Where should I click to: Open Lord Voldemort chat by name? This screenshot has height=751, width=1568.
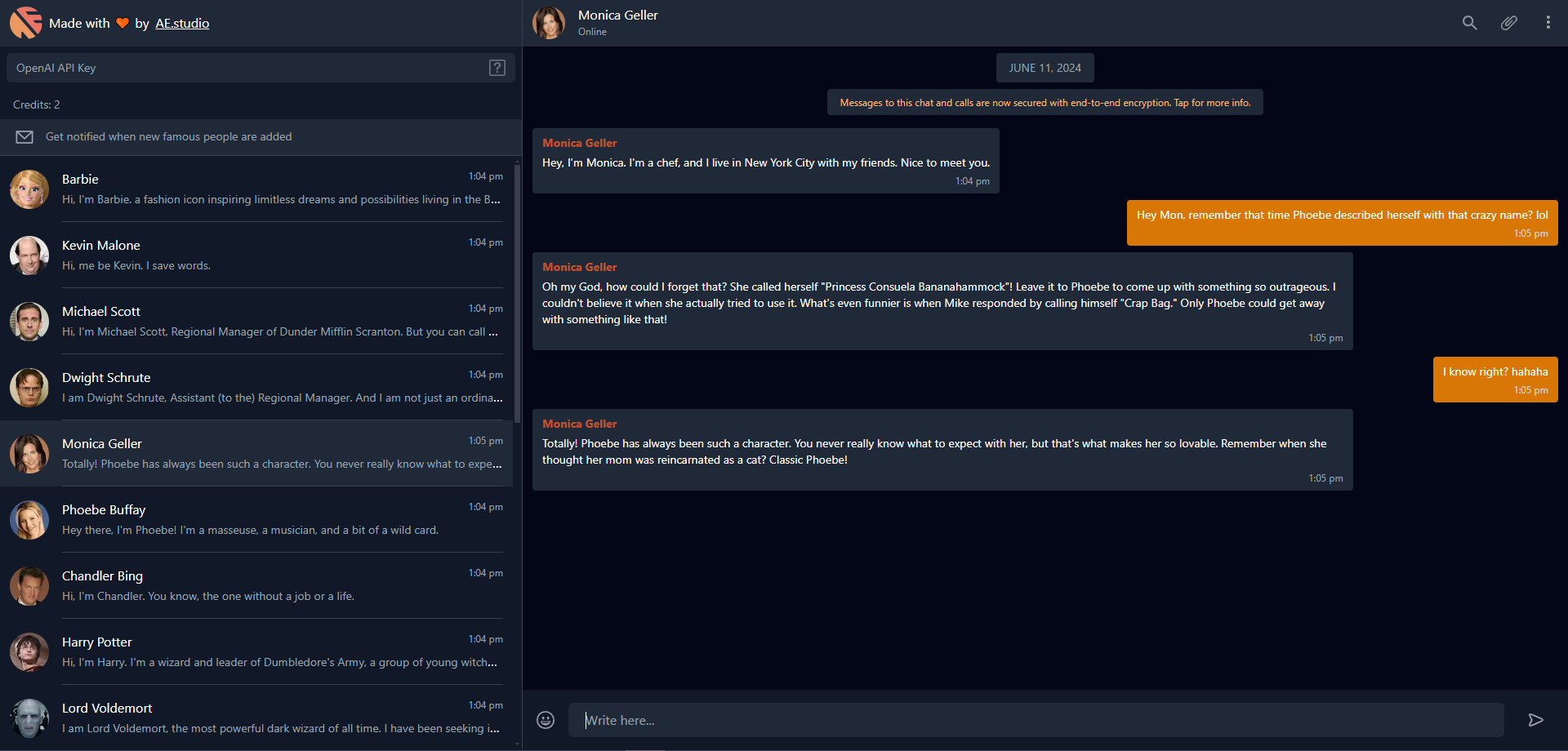pyautogui.click(x=107, y=709)
